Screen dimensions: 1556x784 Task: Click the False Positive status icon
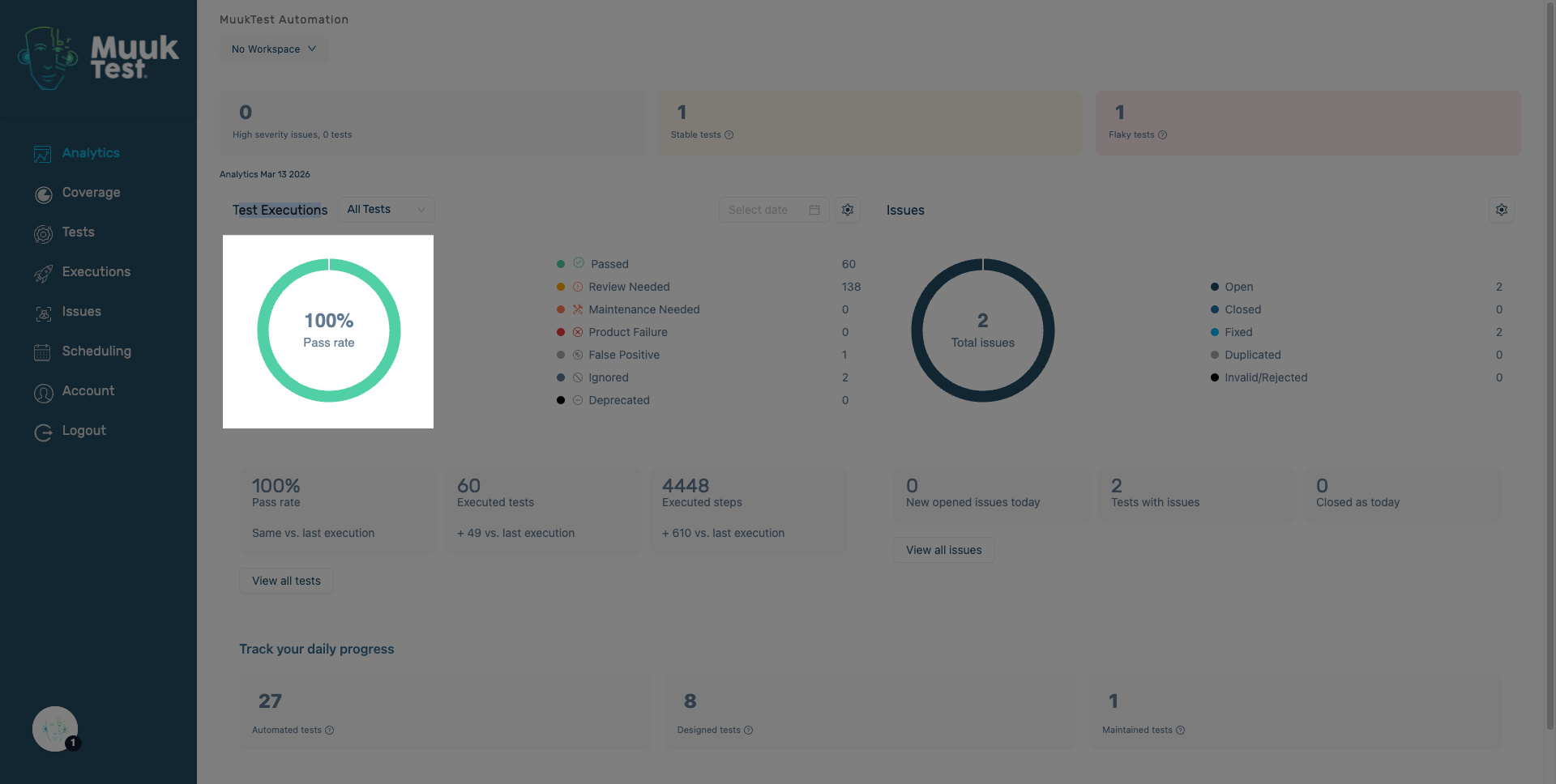tap(578, 355)
